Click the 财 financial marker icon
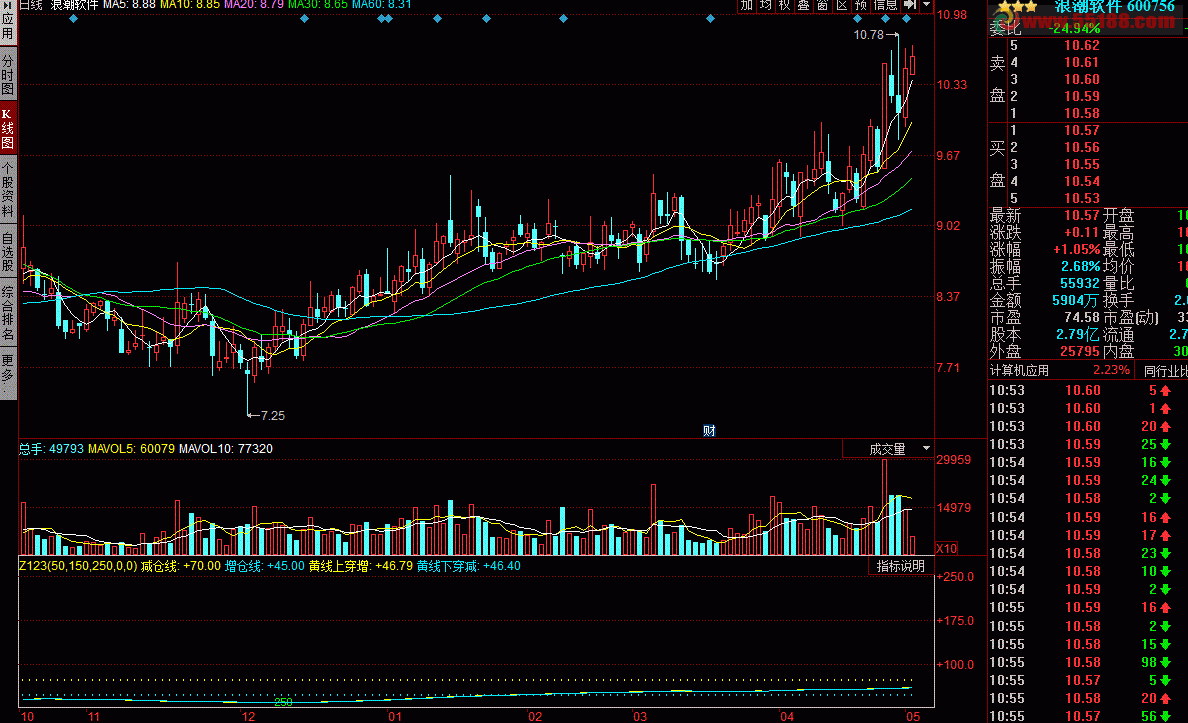Screen dimensions: 1188x723 point(709,430)
